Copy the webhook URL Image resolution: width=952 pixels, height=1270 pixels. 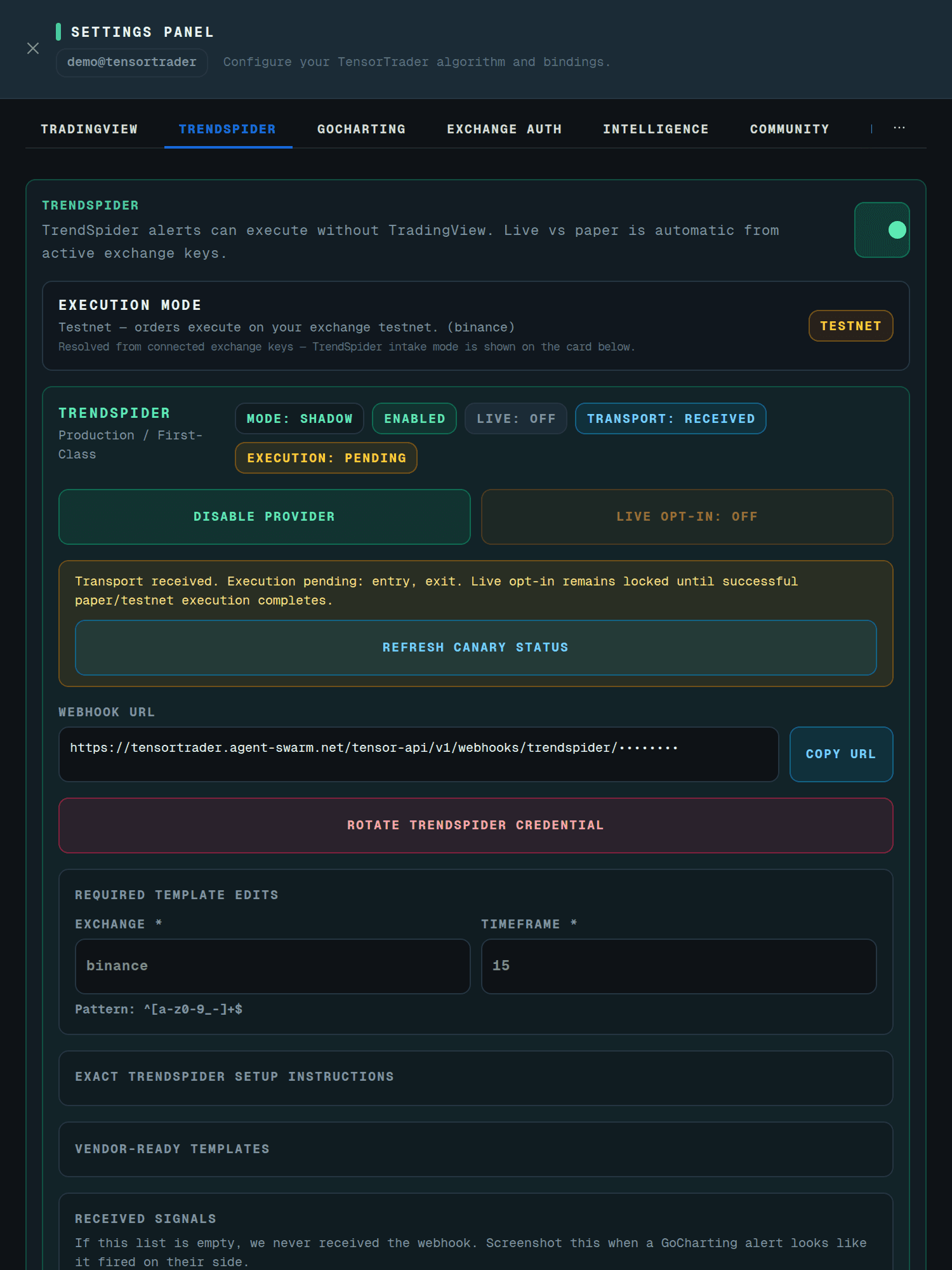pyautogui.click(x=842, y=754)
